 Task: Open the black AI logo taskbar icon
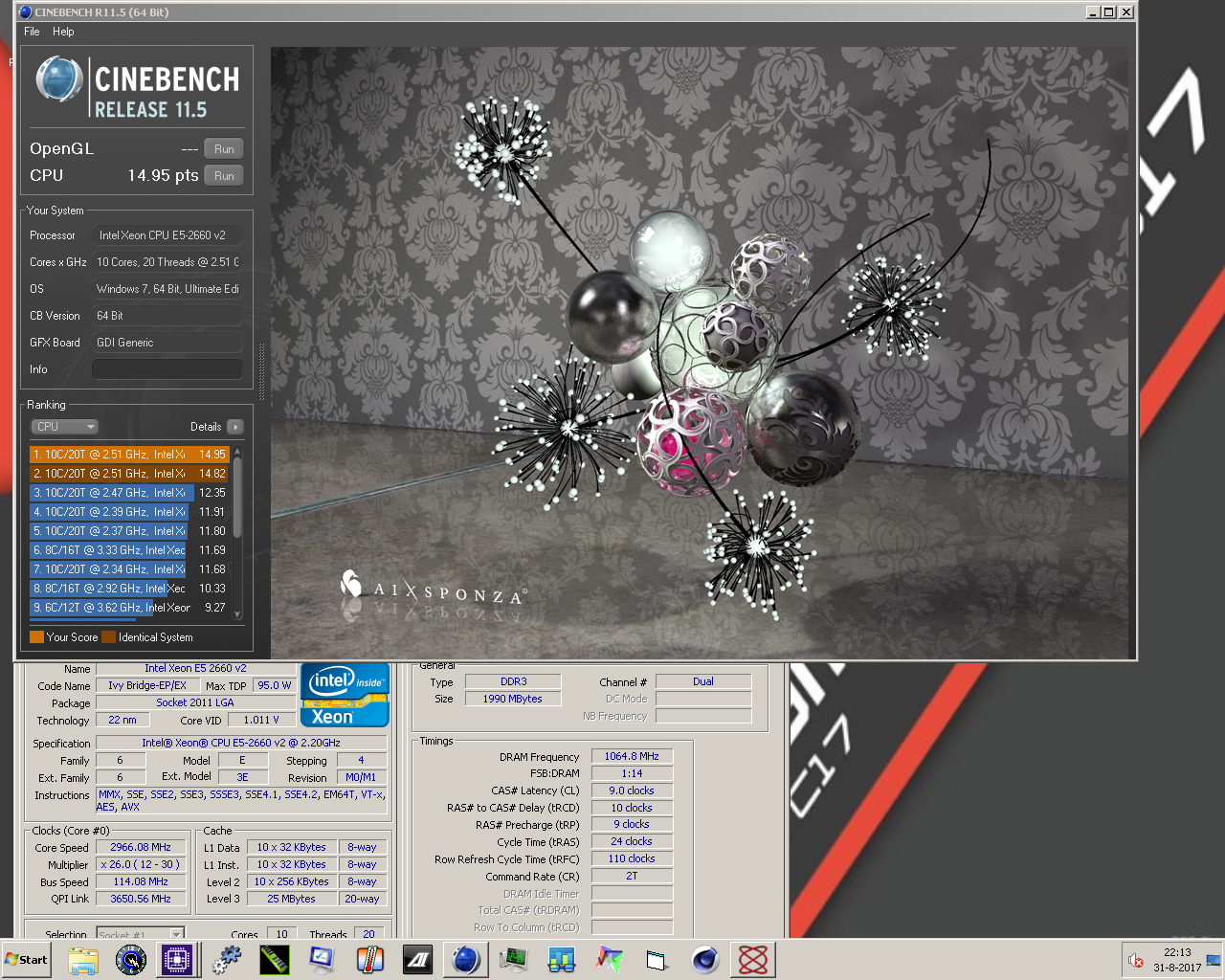pyautogui.click(x=417, y=960)
